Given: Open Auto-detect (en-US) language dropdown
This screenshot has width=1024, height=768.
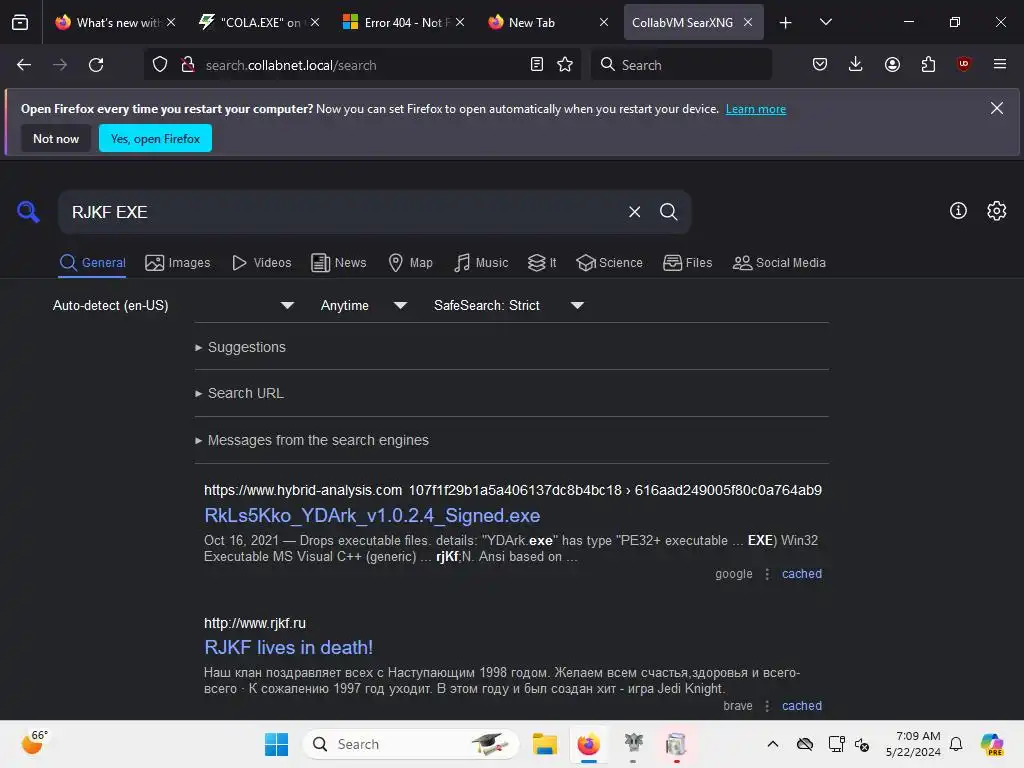Looking at the screenshot, I should coord(173,305).
